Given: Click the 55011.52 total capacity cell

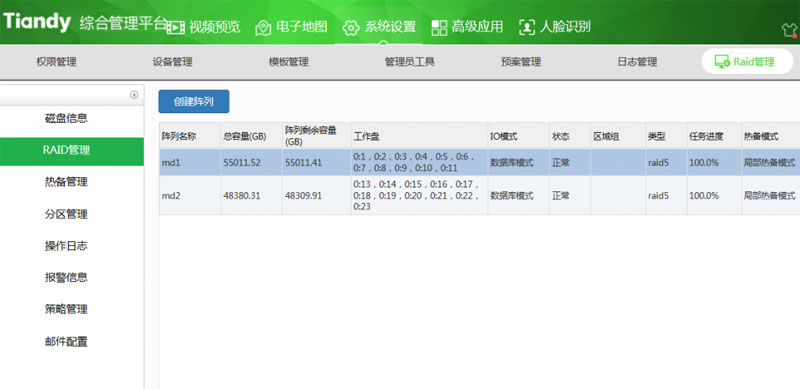Looking at the screenshot, I should pyautogui.click(x=242, y=163).
